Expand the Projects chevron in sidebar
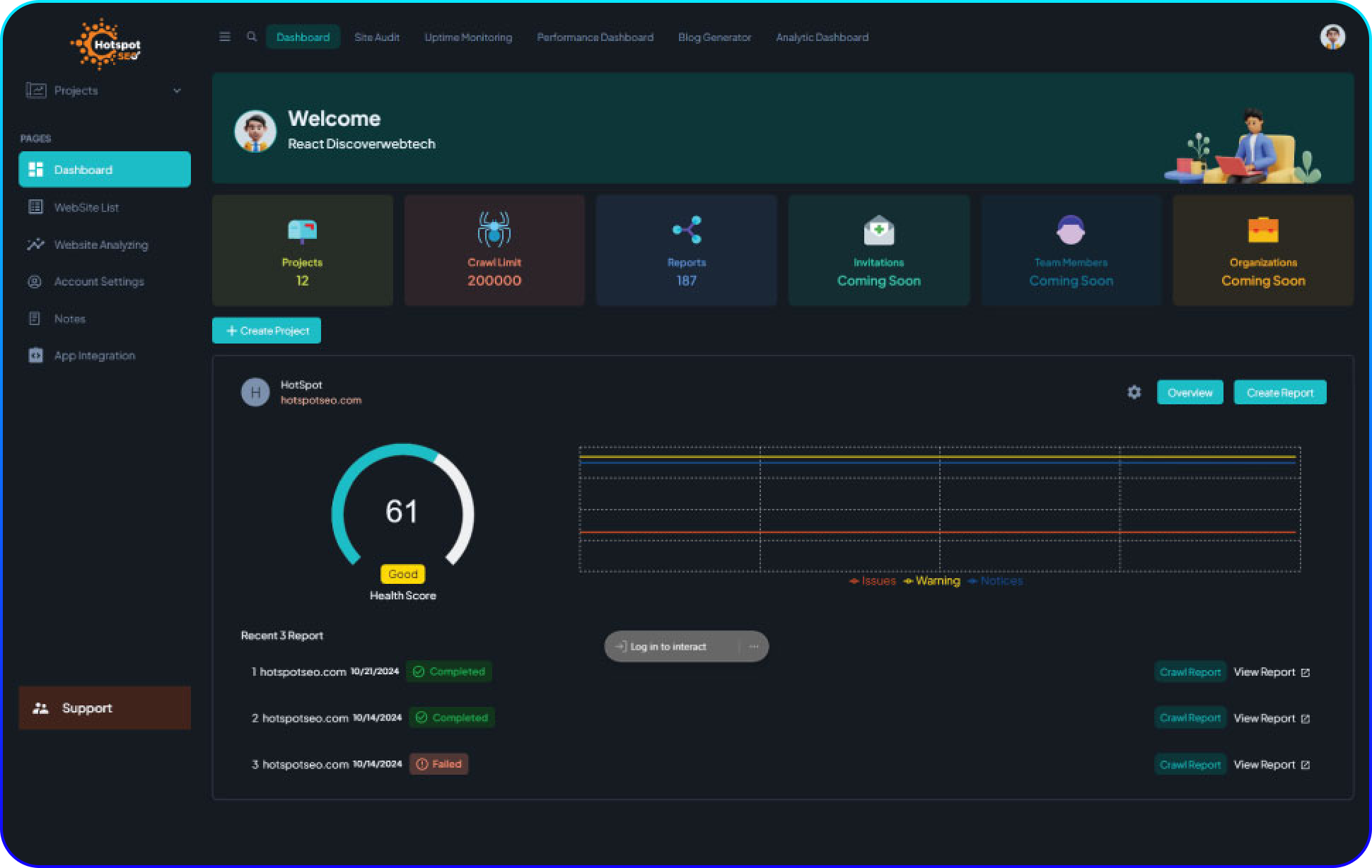This screenshot has height=868, width=1372. [x=177, y=90]
